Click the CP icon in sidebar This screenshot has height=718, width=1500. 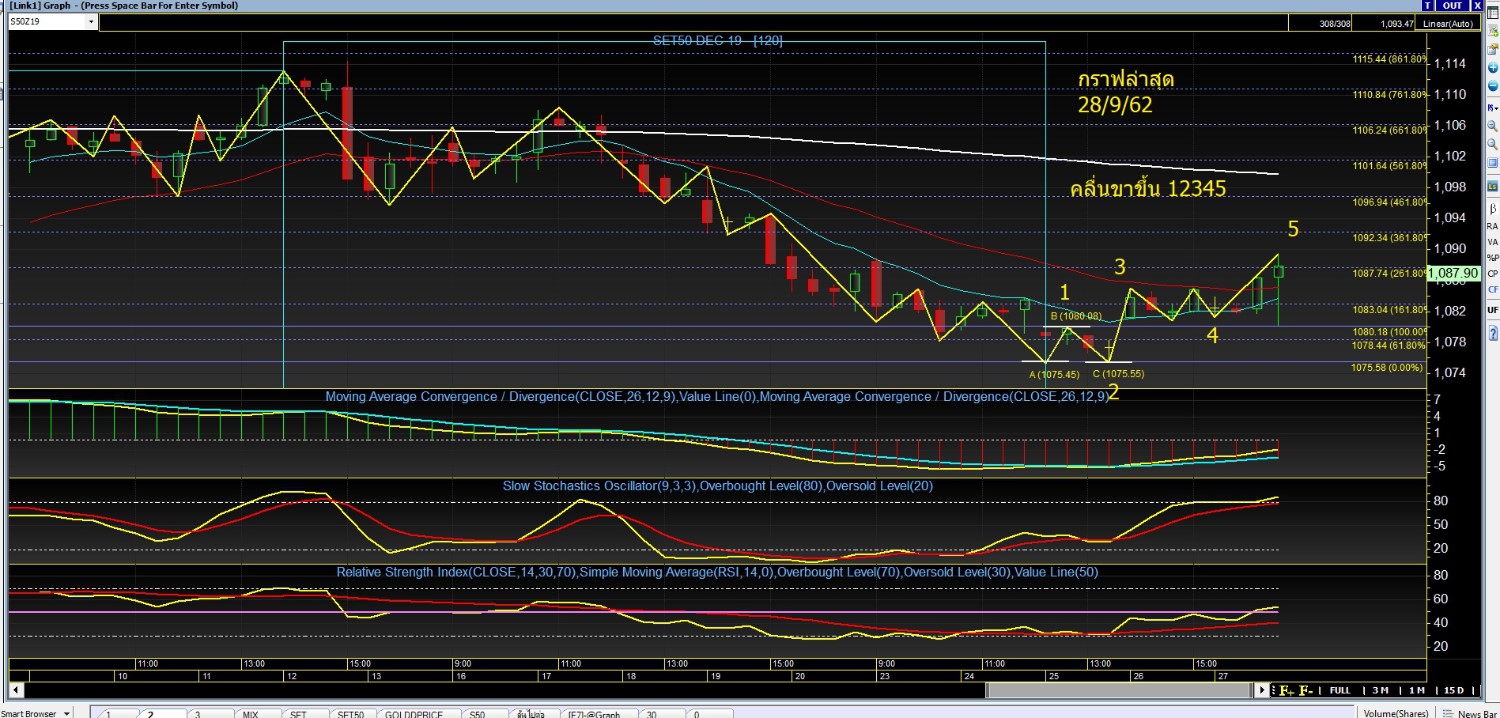[1493, 273]
